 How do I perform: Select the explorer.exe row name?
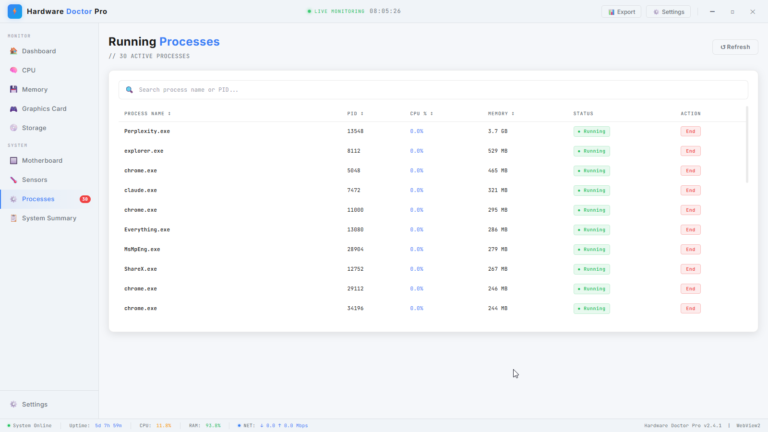pos(144,151)
